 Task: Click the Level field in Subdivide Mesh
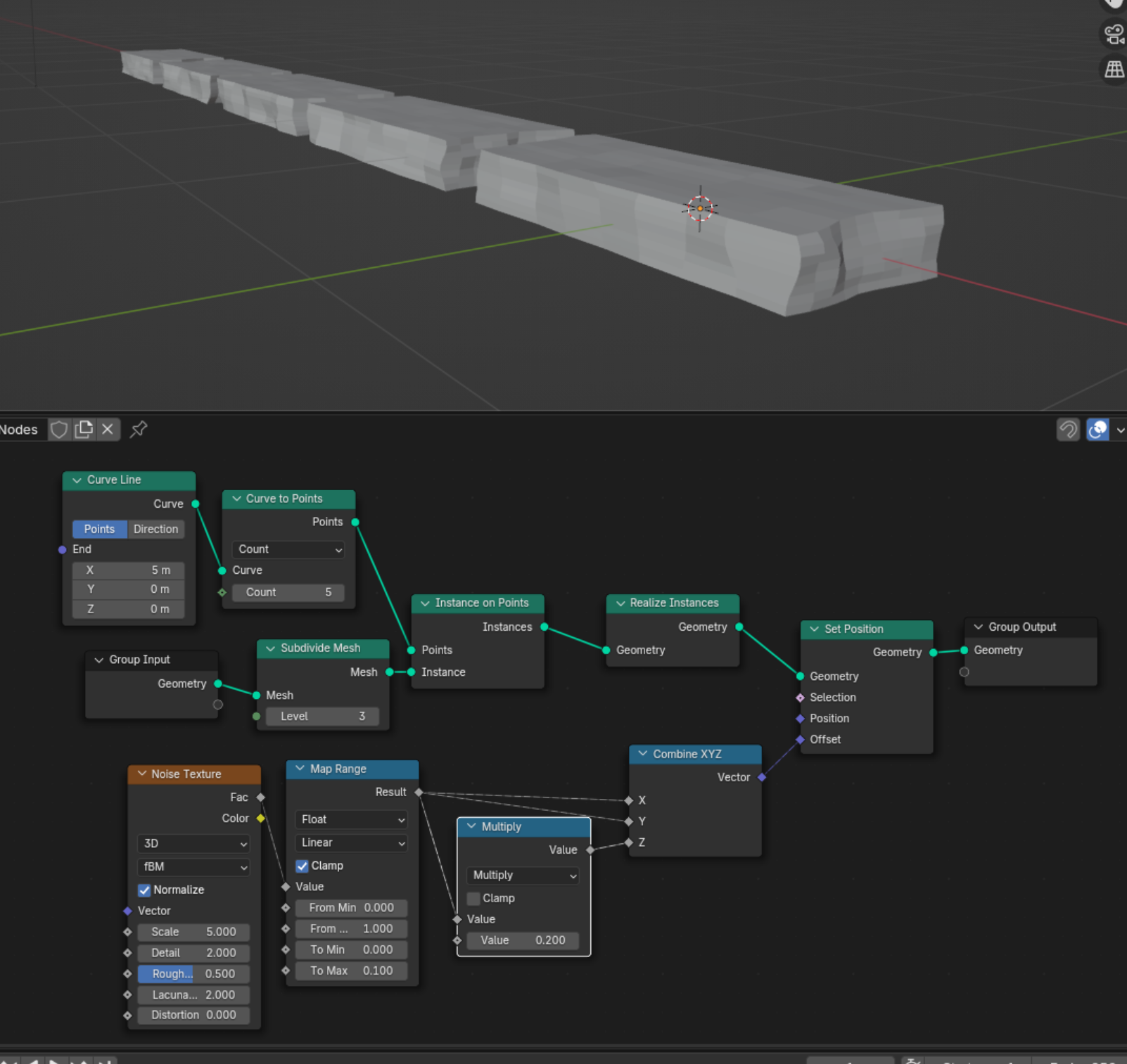[322, 716]
